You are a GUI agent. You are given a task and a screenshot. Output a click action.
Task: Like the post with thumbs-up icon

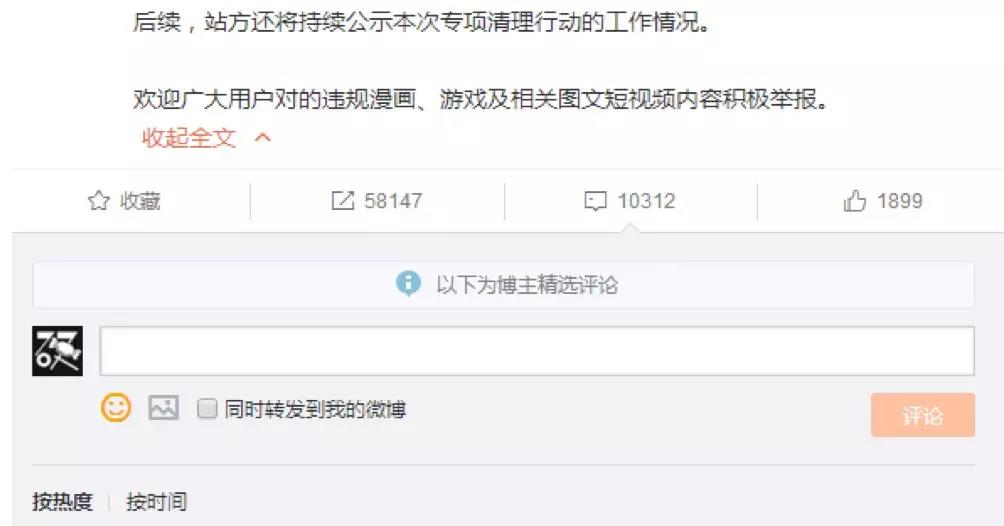854,201
